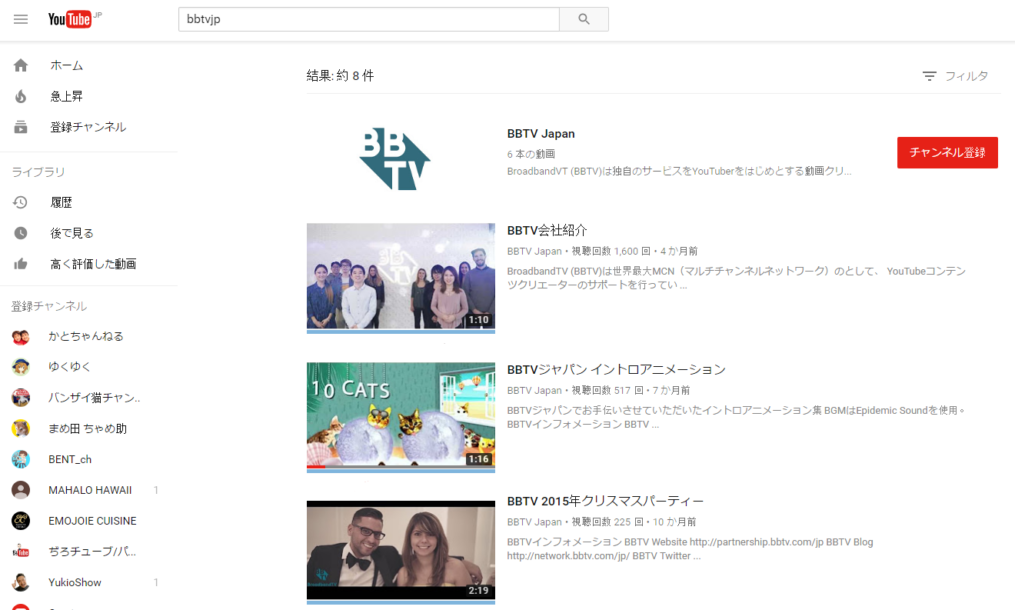Image resolution: width=1015 pixels, height=610 pixels.
Task: Click the BENT_ch channel avatar
Action: tap(21, 459)
